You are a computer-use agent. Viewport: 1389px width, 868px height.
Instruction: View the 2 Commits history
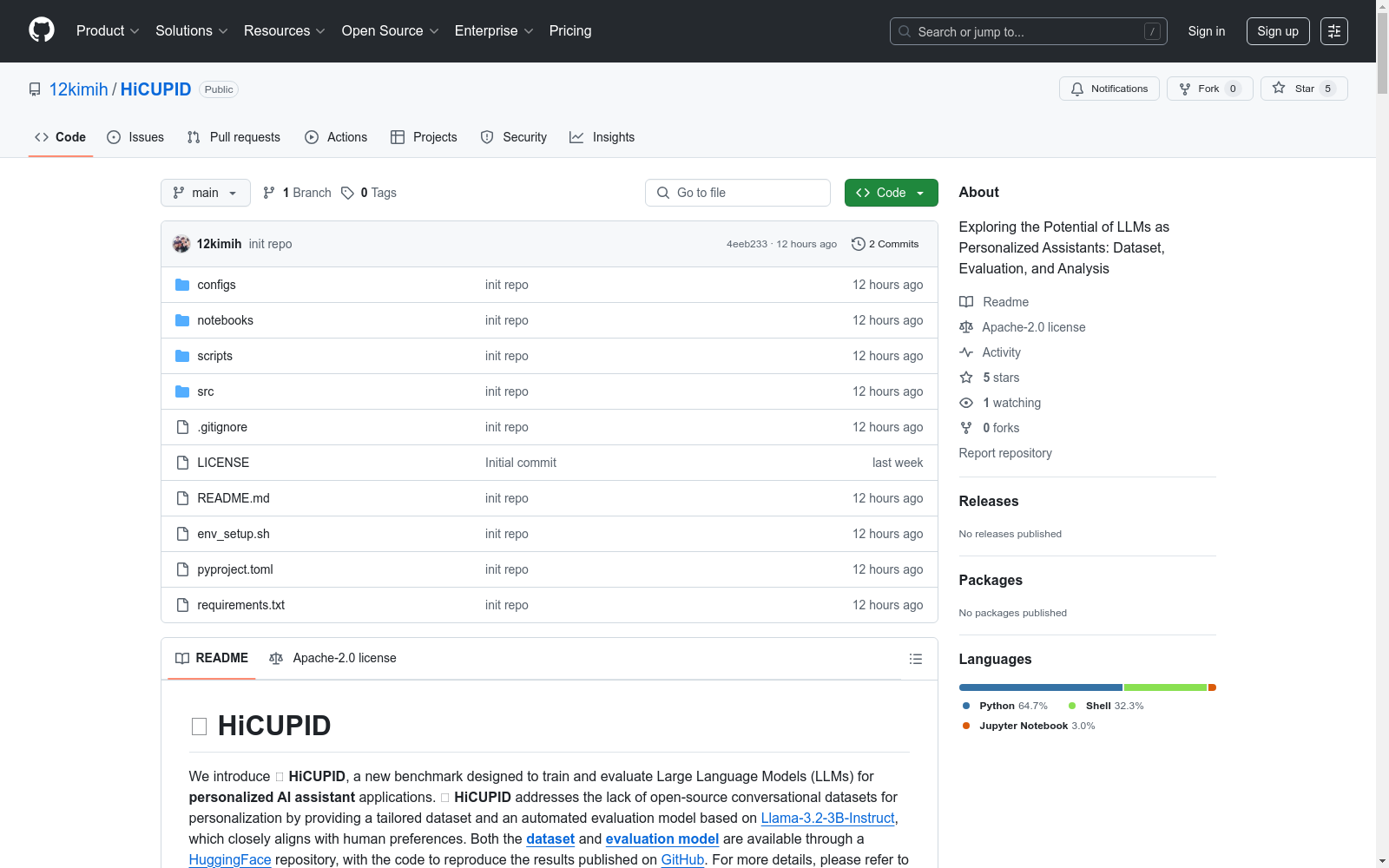[x=885, y=244]
